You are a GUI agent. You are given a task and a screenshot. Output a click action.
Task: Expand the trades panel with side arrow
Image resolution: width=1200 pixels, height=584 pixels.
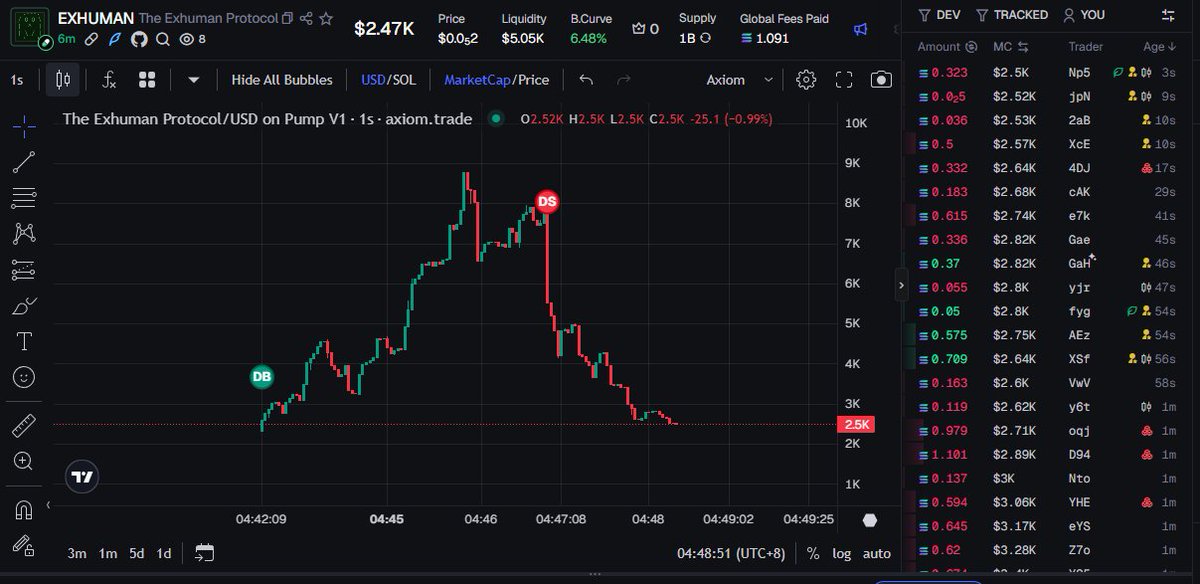pos(901,285)
